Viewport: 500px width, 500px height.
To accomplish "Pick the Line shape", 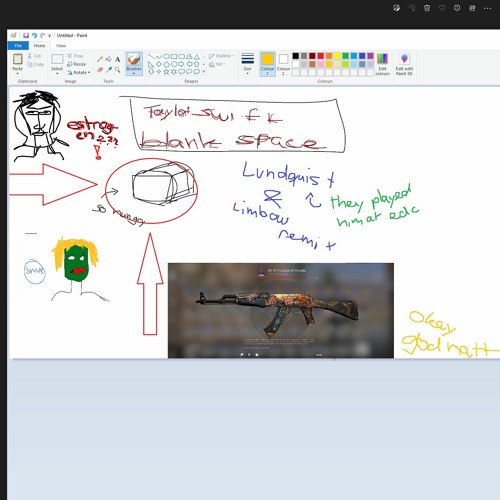I will 151,56.
